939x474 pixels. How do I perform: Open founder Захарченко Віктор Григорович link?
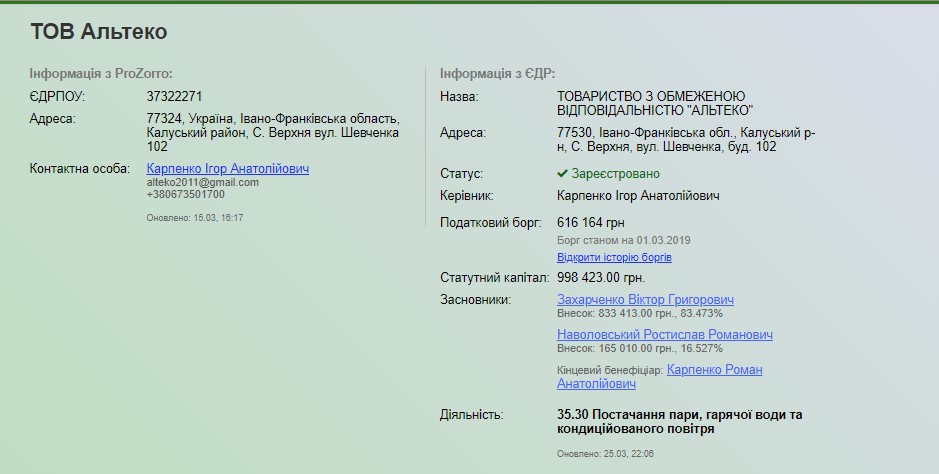pyautogui.click(x=645, y=299)
